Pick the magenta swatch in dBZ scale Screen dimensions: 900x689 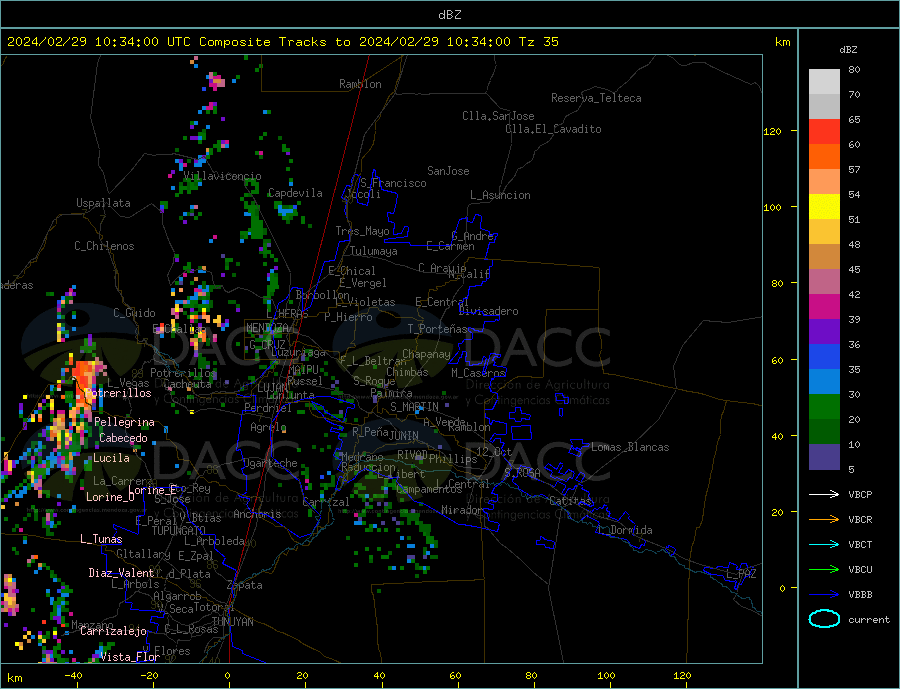point(824,307)
